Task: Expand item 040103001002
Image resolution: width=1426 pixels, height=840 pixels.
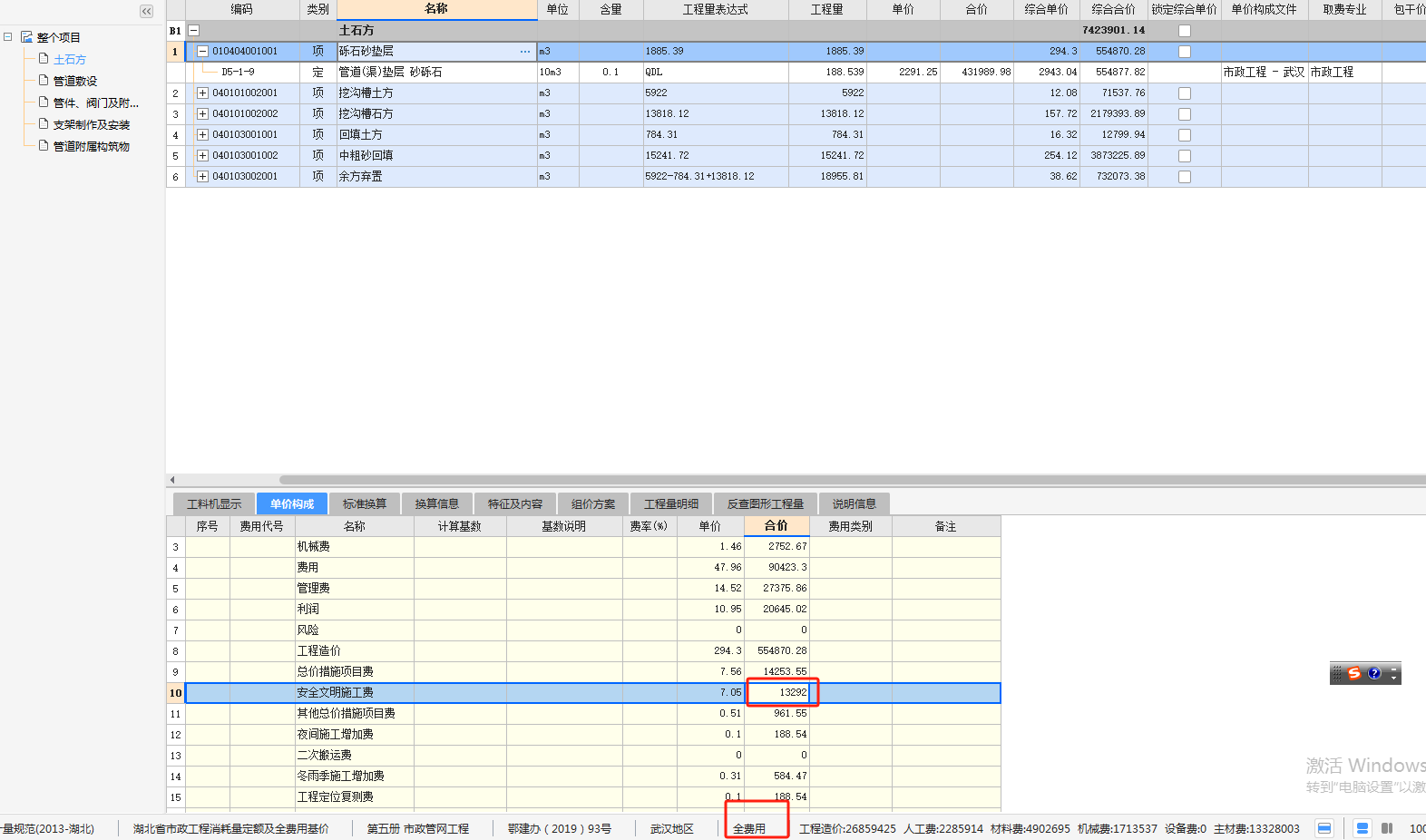Action: point(202,155)
